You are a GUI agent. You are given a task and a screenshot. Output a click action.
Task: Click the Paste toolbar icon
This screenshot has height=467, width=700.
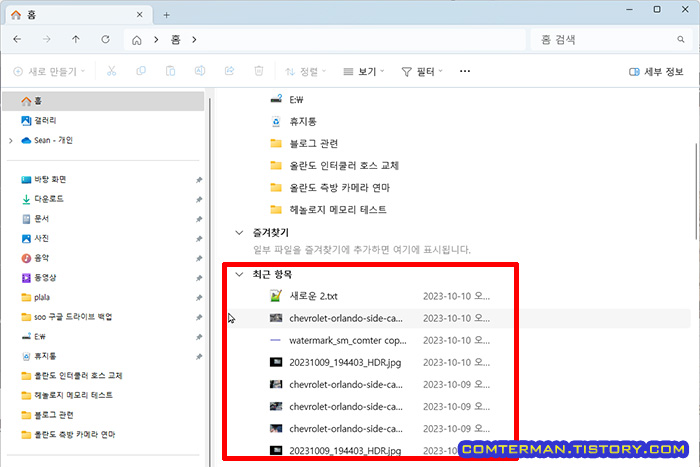click(x=171, y=71)
